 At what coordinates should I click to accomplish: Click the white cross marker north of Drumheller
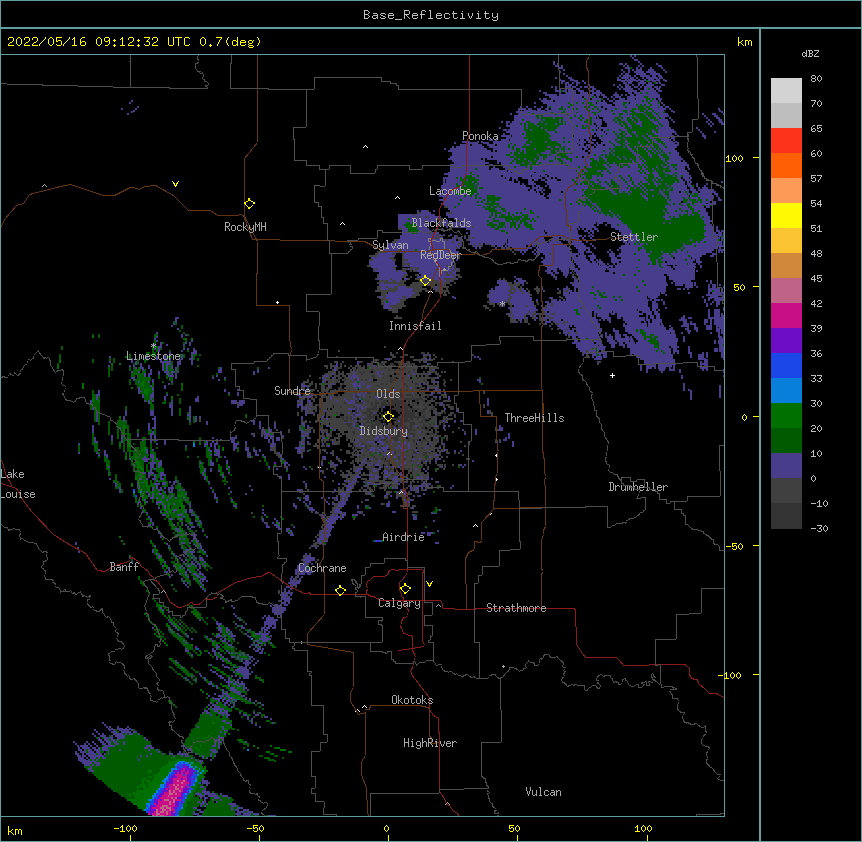point(612,375)
